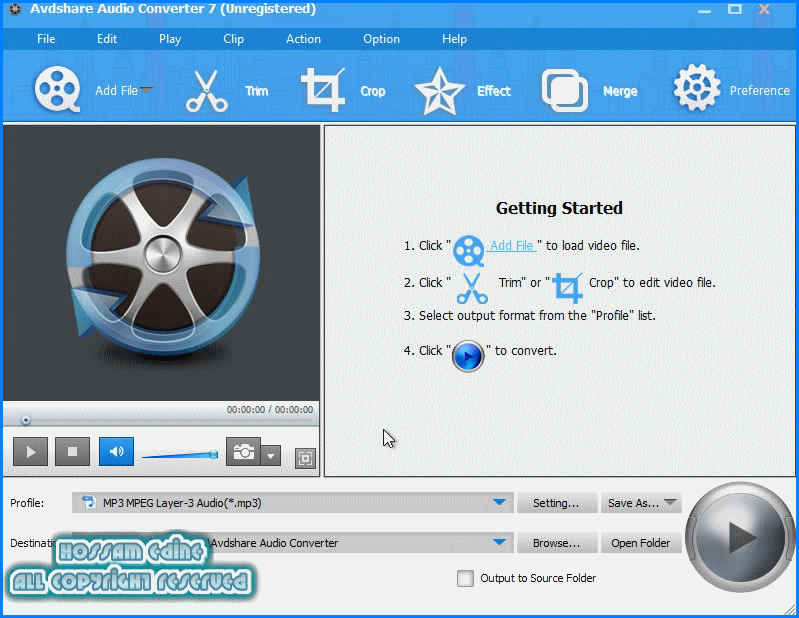Maximize the Avdshare Audio Converter window

coord(734,9)
